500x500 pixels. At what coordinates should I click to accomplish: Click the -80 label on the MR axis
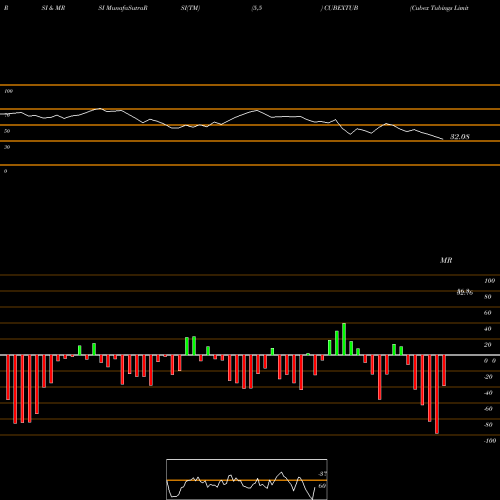coord(488,425)
